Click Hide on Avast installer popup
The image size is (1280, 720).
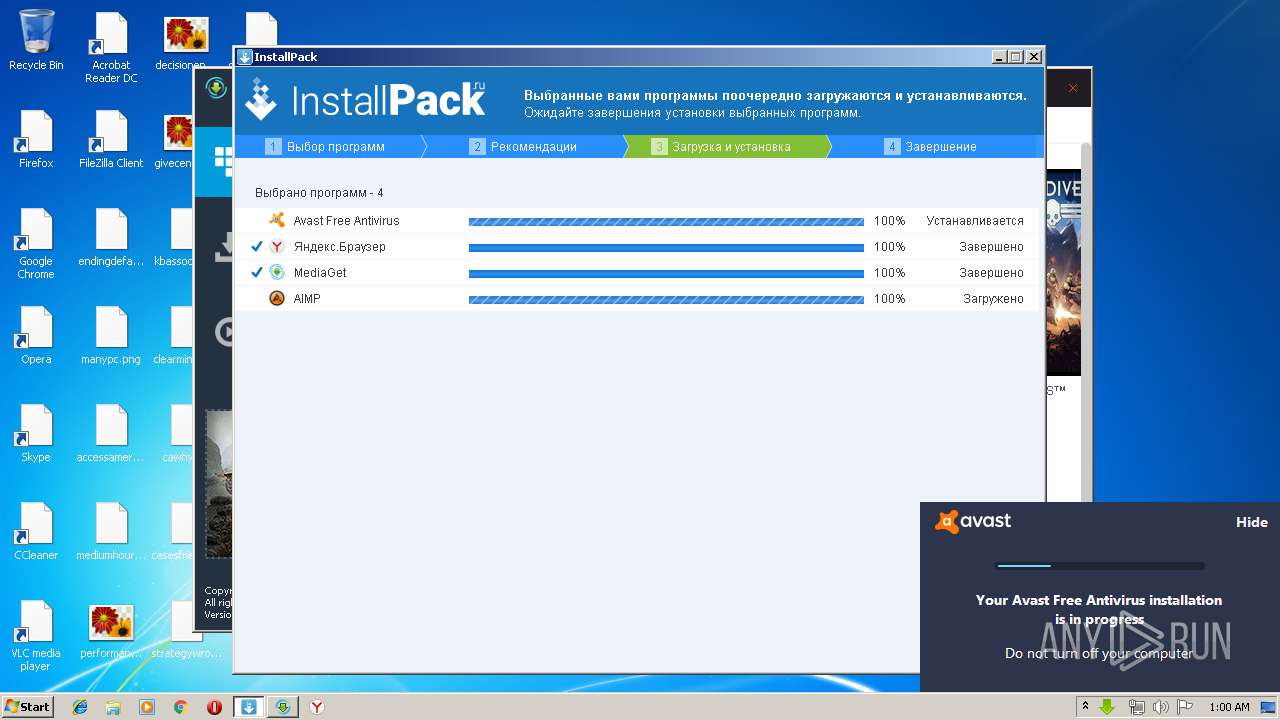click(1251, 522)
